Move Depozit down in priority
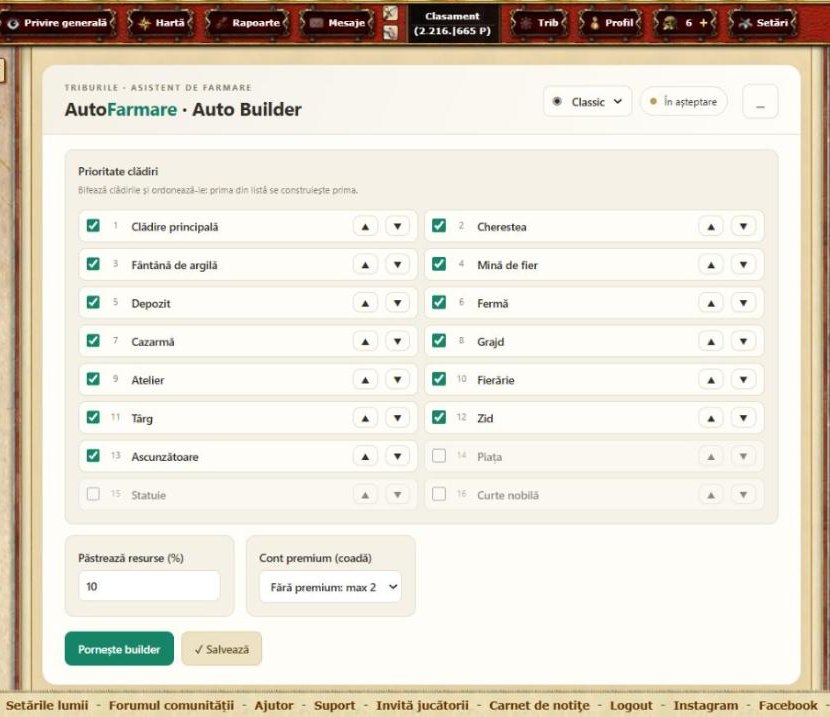Screen dimensions: 830x717 [x=398, y=303]
